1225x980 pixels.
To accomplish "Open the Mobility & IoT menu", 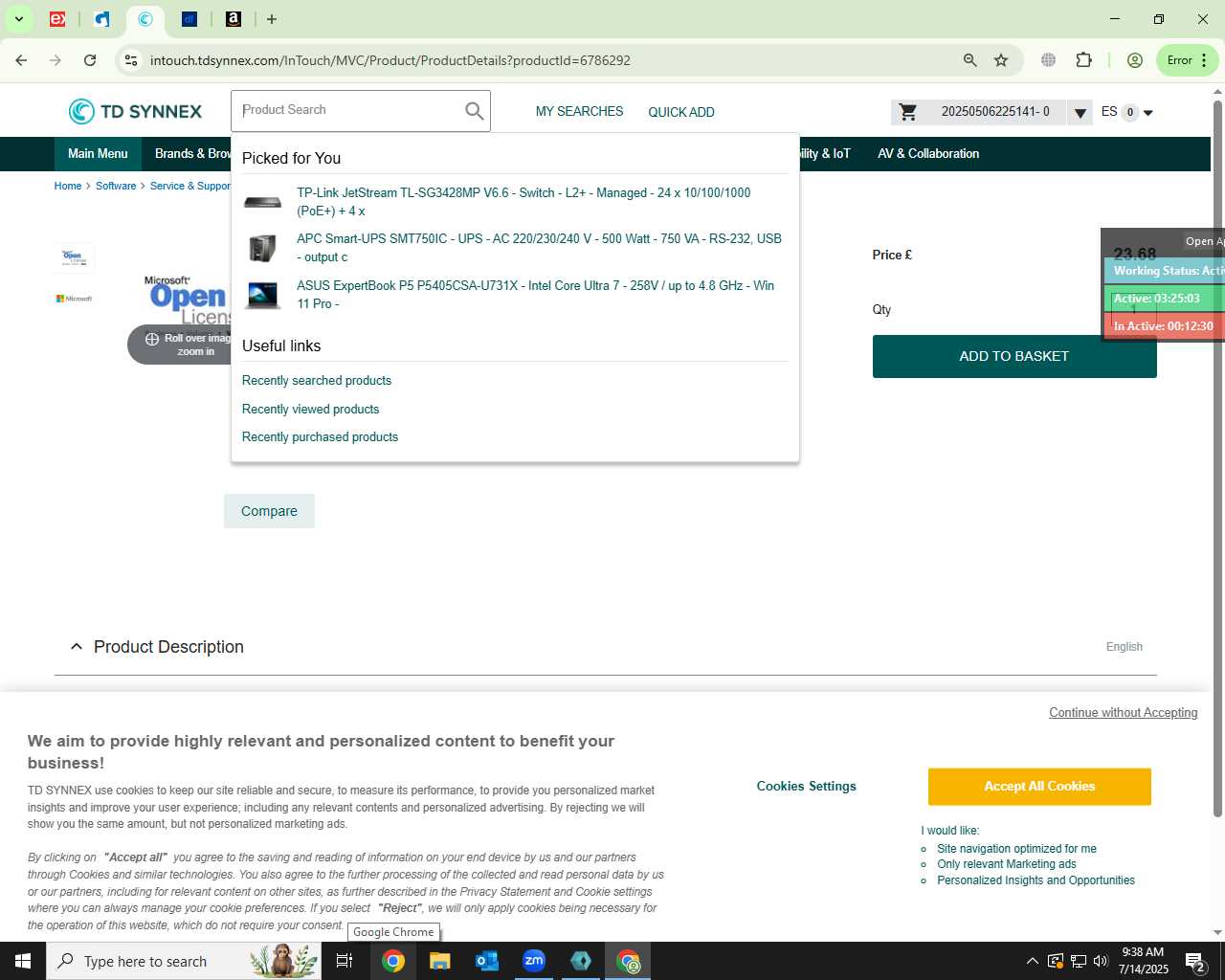I will coord(825,153).
